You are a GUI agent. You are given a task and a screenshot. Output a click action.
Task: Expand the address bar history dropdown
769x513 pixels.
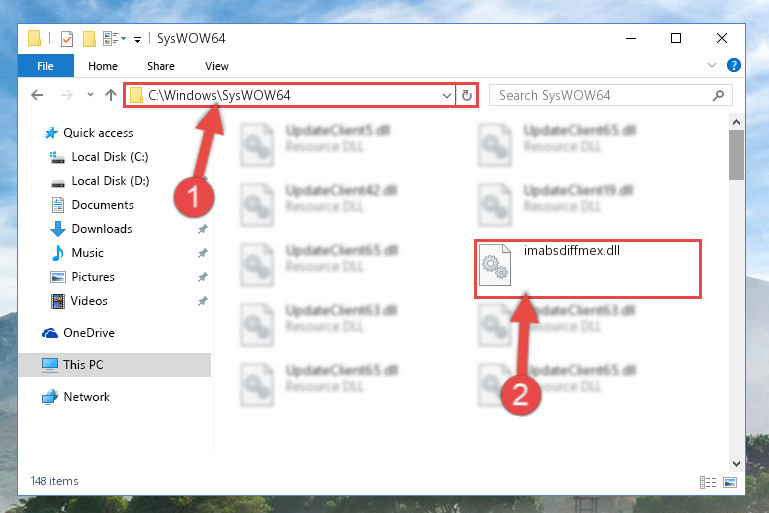tap(446, 96)
